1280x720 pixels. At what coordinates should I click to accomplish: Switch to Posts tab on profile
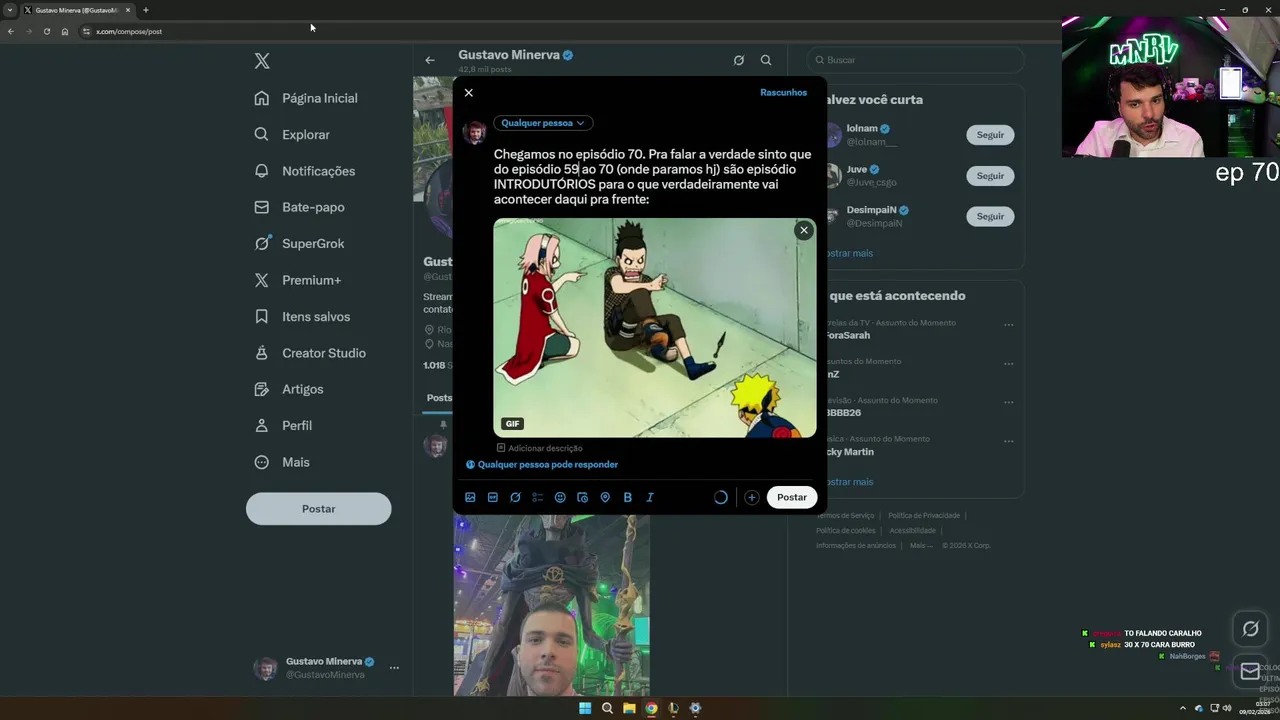tap(439, 398)
